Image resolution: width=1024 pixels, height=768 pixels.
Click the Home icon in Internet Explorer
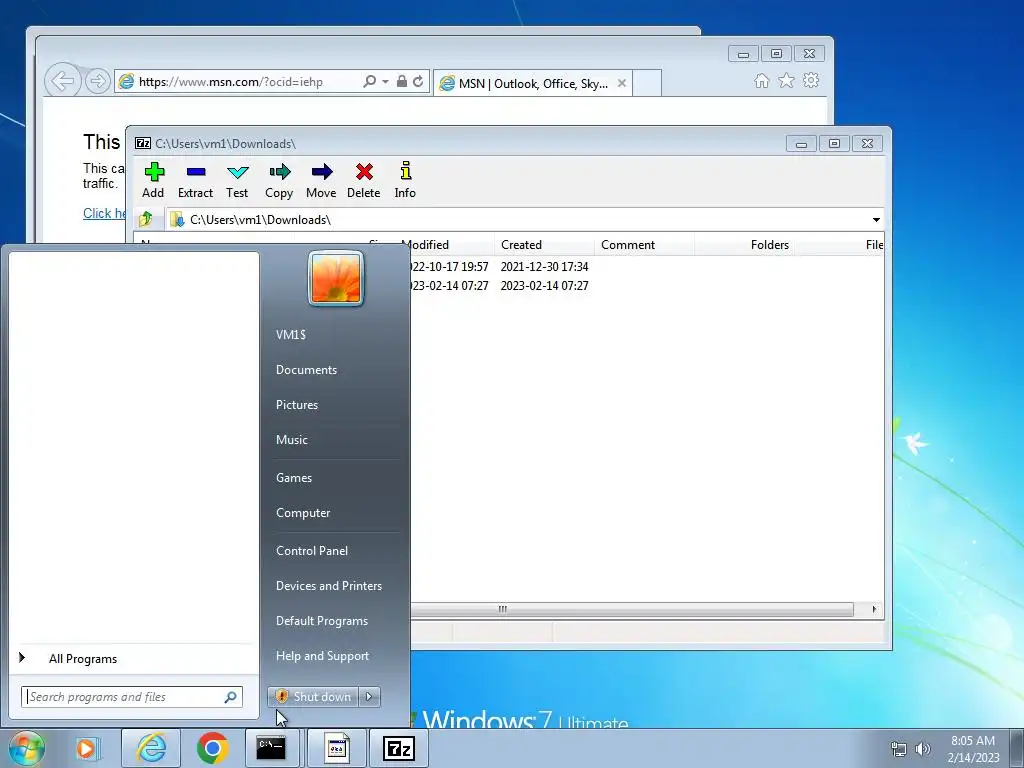(761, 80)
